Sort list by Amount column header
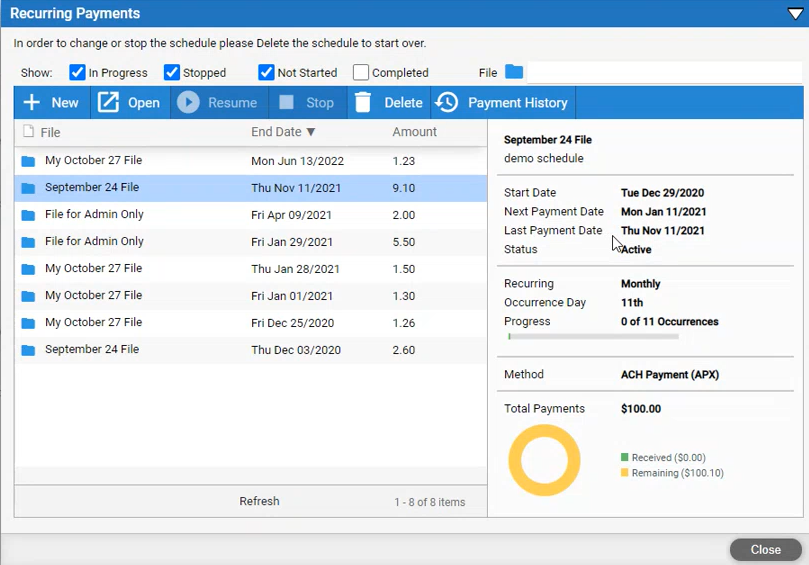 pyautogui.click(x=414, y=132)
